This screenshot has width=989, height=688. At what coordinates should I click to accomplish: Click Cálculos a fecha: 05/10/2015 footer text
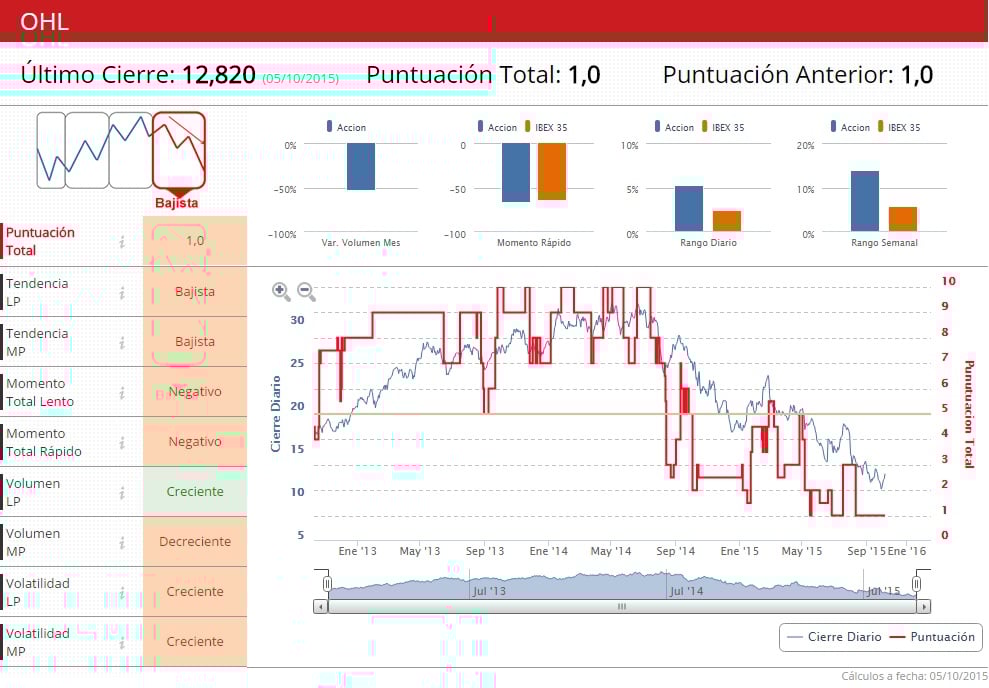point(915,676)
